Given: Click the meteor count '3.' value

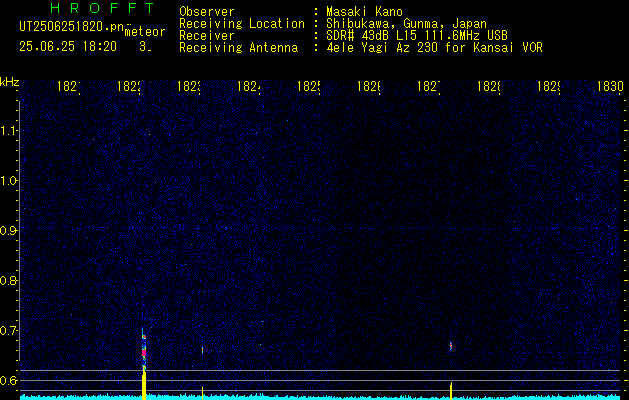Looking at the screenshot, I should [x=145, y=47].
